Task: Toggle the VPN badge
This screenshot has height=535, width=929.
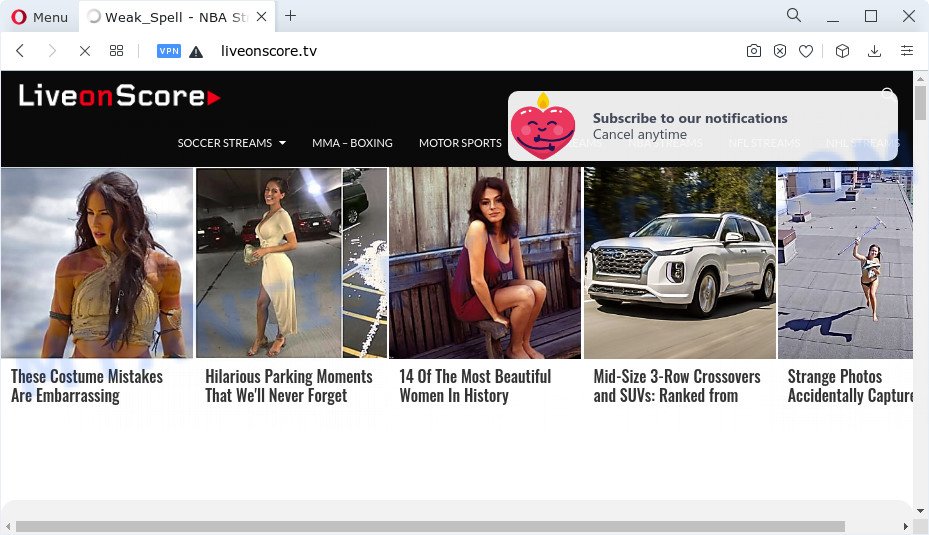Action: [169, 51]
